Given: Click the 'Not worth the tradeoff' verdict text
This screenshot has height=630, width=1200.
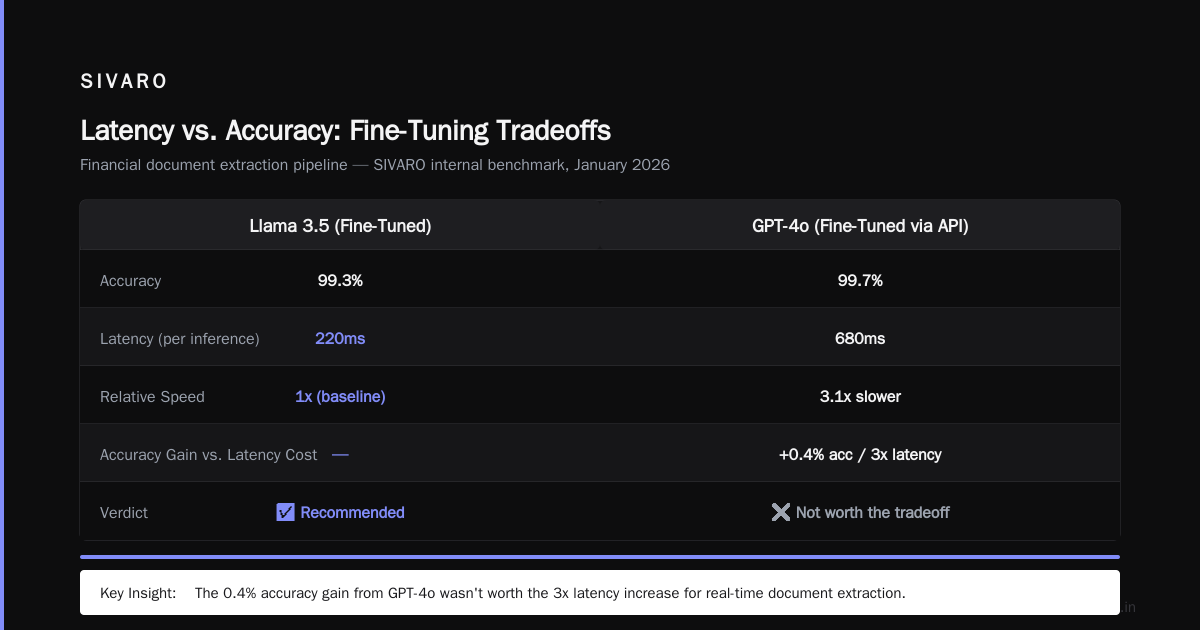Looking at the screenshot, I should pos(873,512).
